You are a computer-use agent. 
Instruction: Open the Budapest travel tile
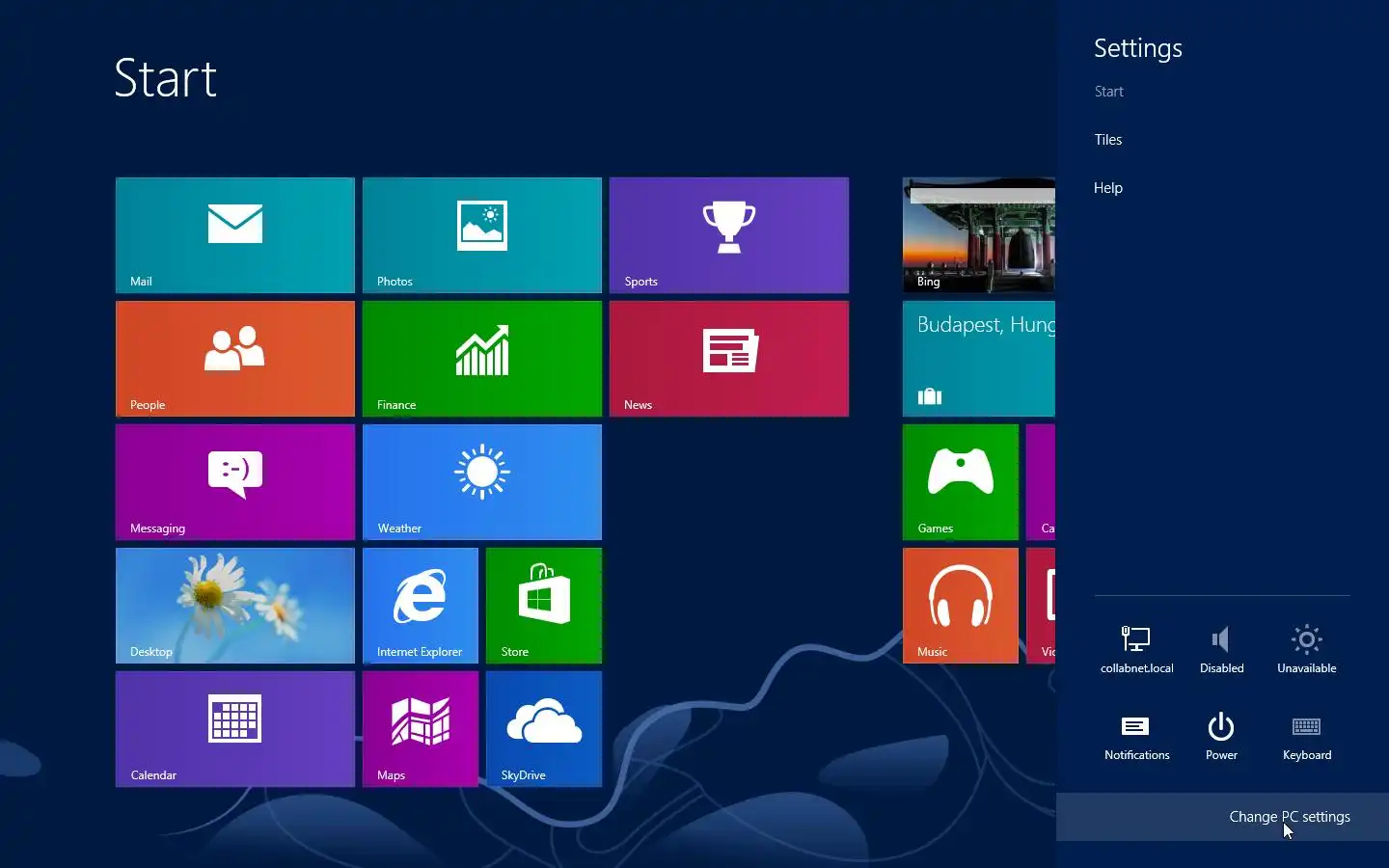[979, 359]
